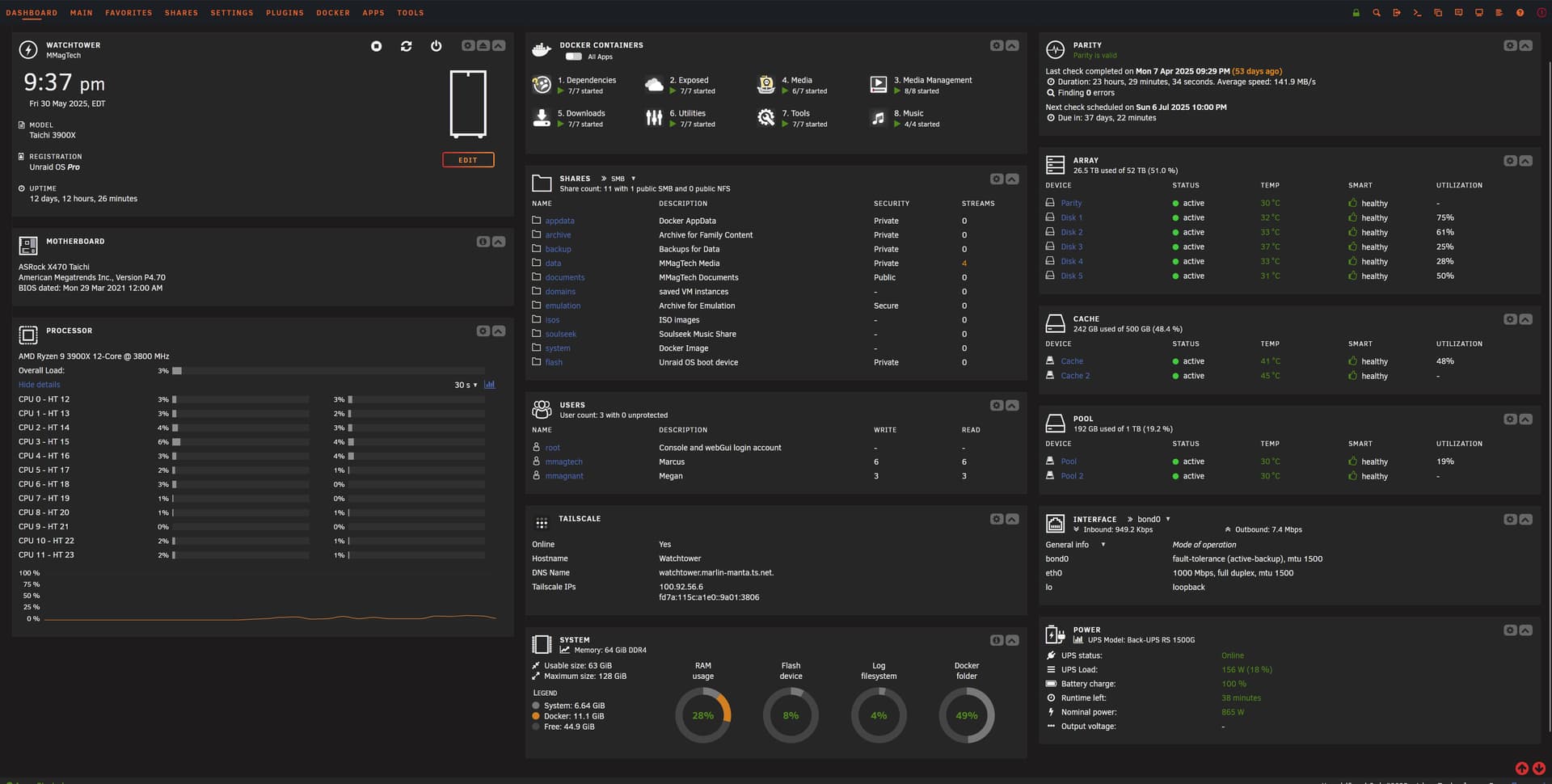Collapse the Cache panel
1552x784 pixels.
1525,319
